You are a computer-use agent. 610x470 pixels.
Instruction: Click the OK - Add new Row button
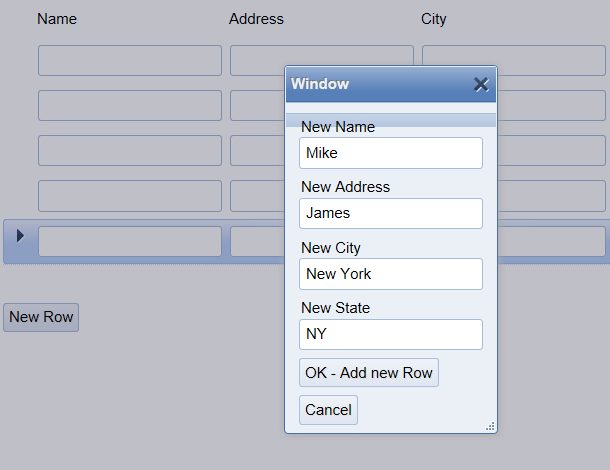(x=369, y=373)
